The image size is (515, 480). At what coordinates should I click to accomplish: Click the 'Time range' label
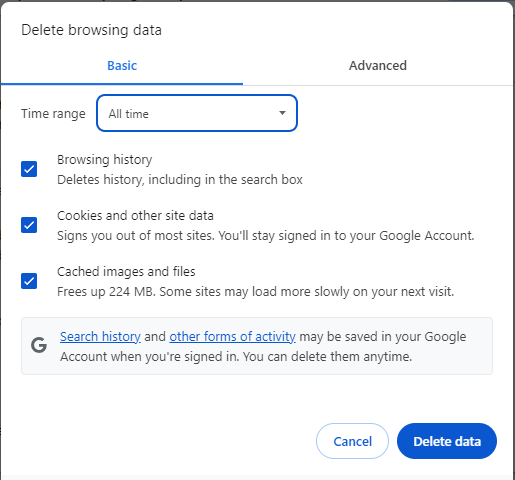pyautogui.click(x=53, y=114)
